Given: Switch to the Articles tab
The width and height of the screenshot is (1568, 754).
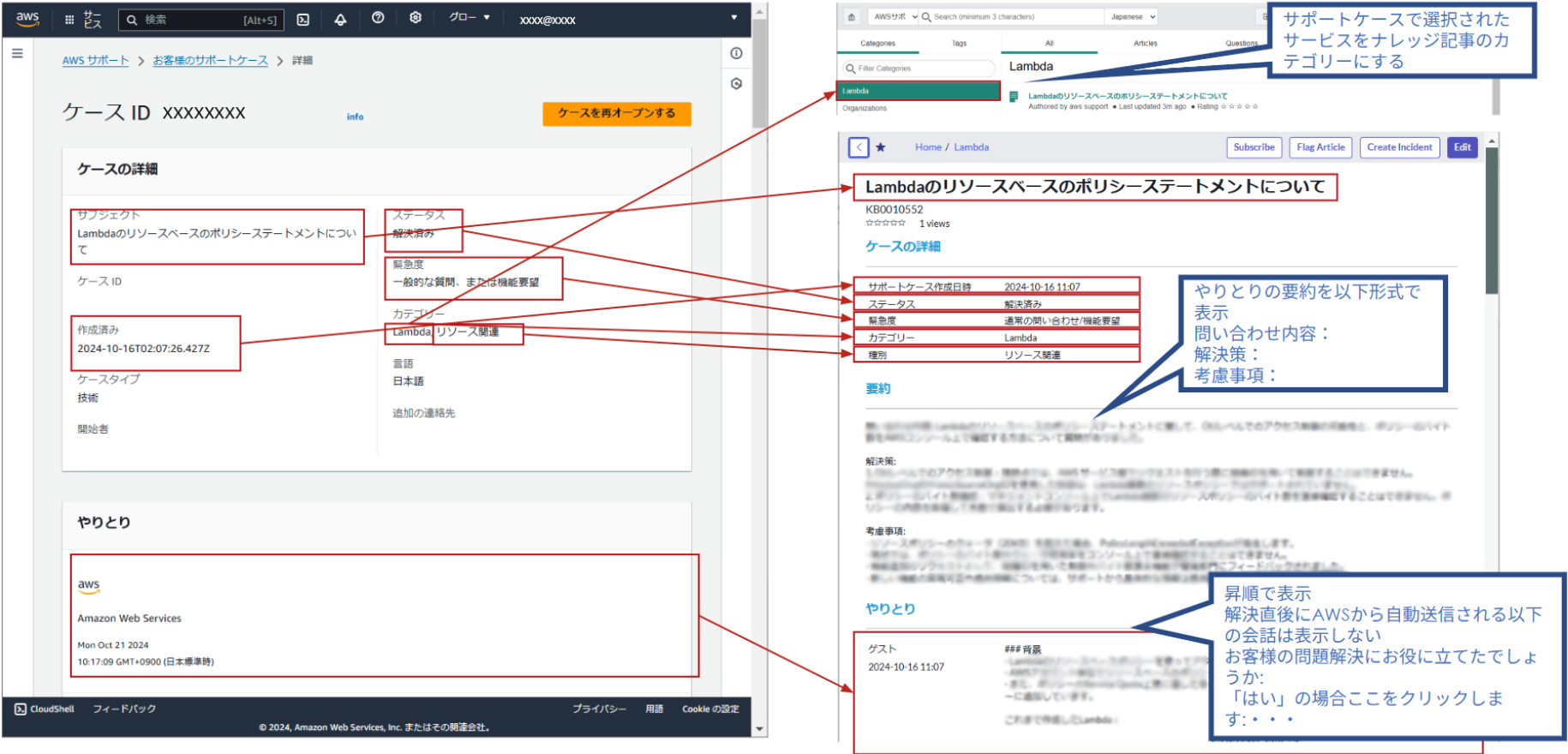Looking at the screenshot, I should 1145,43.
